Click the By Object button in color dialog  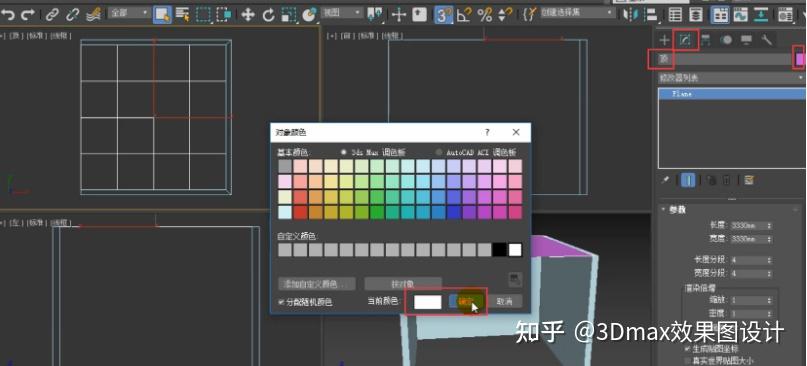point(403,284)
